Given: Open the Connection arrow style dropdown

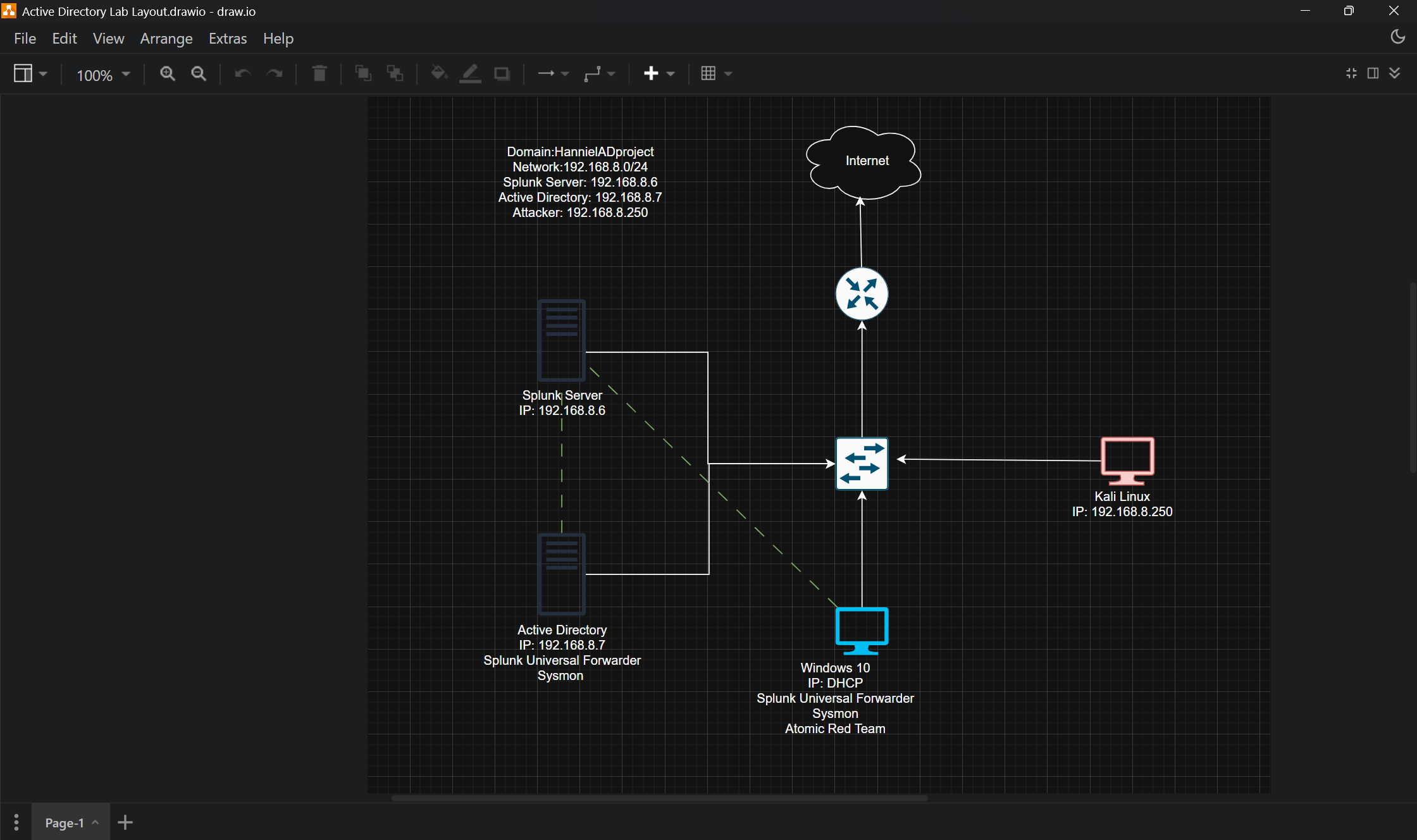Looking at the screenshot, I should click(554, 74).
